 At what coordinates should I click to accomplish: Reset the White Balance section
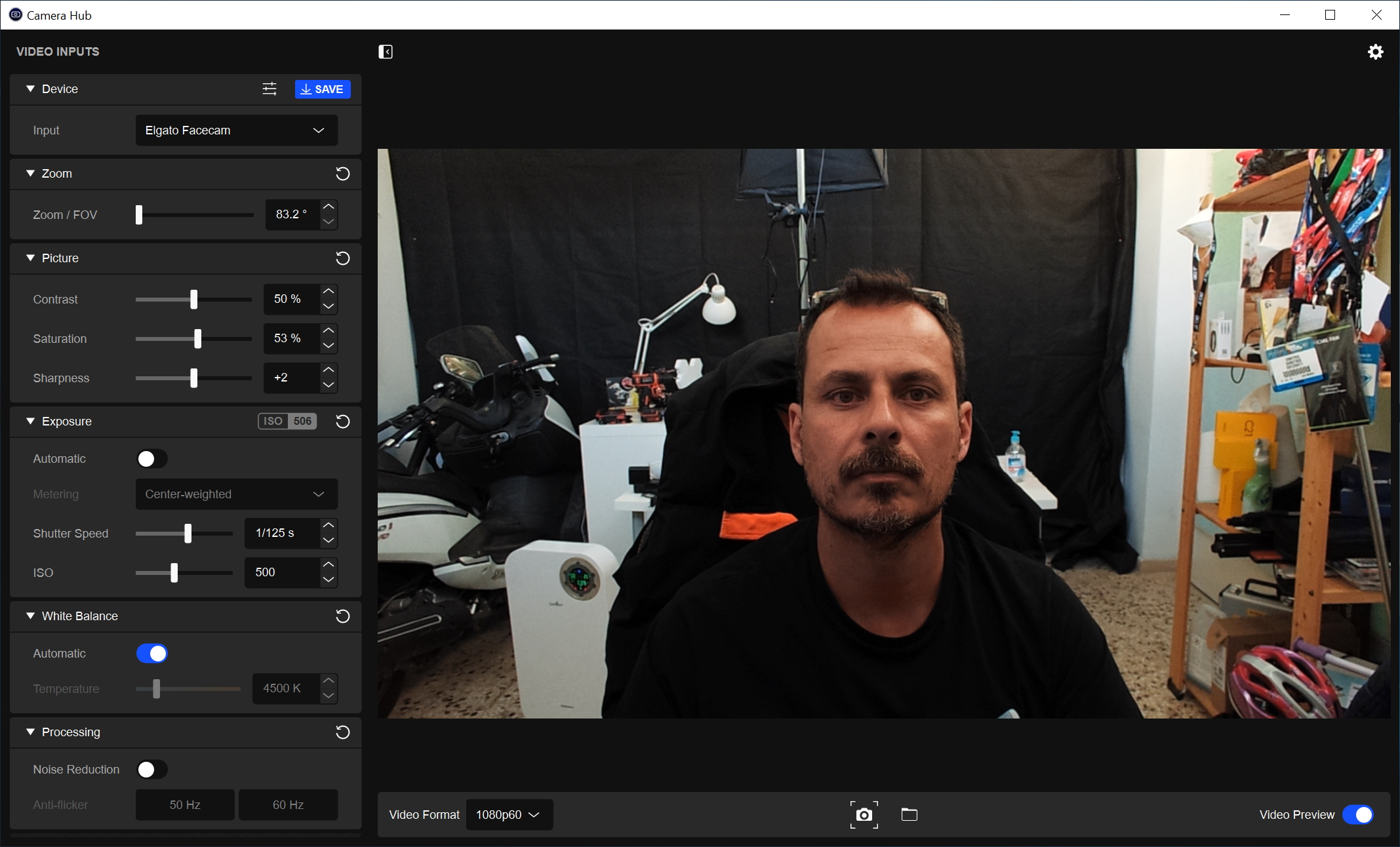pos(342,616)
